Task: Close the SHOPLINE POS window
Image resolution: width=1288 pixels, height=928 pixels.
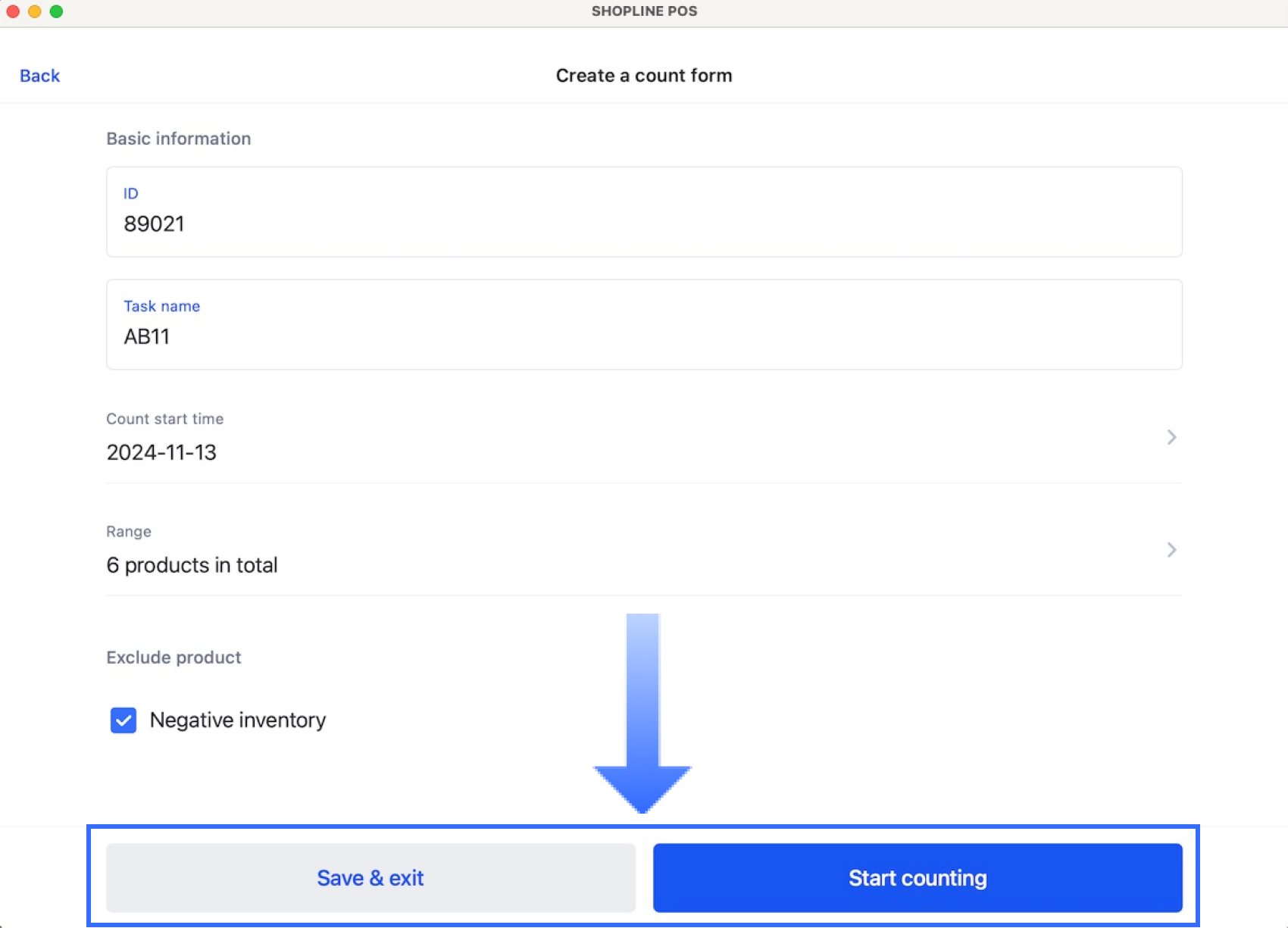Action: pyautogui.click(x=13, y=11)
